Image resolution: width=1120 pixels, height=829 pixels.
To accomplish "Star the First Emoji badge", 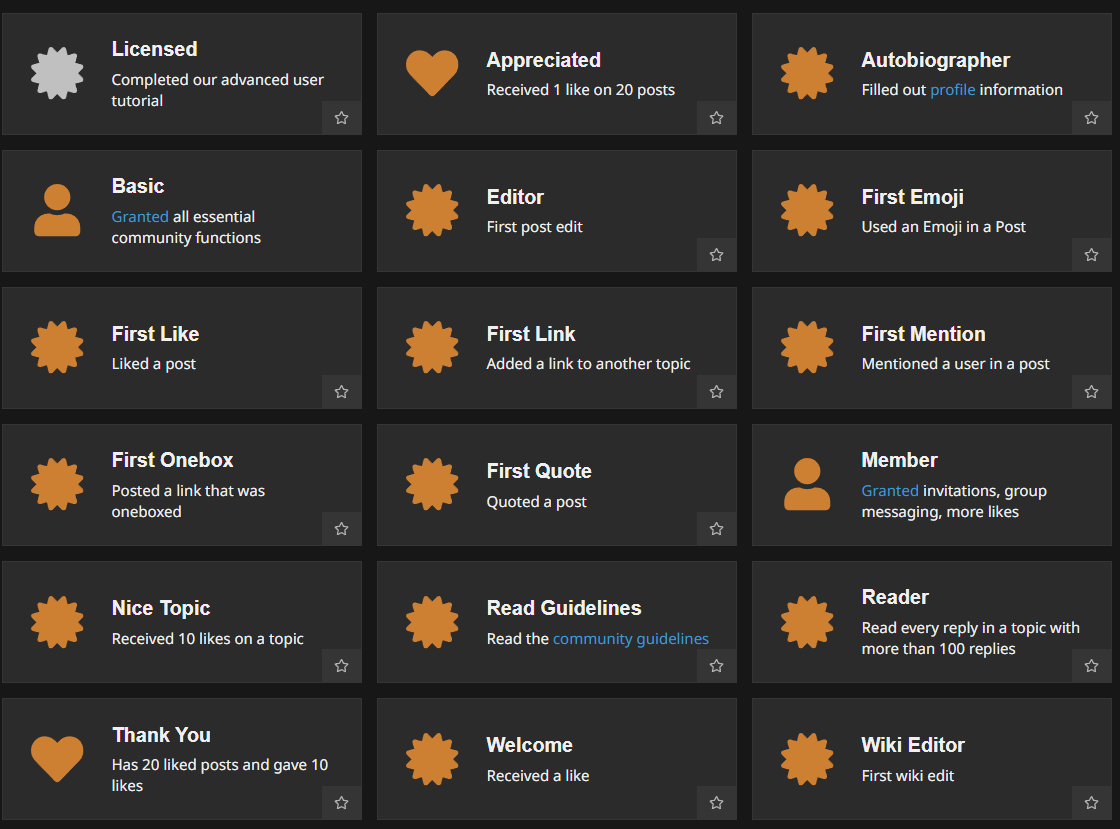I will (1091, 255).
